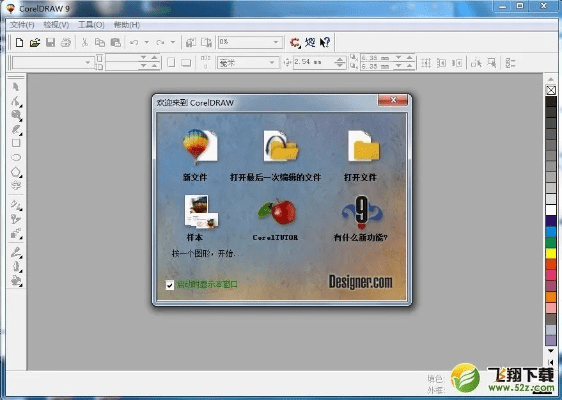Toggle landscape page orientation button
Screen dimensions: 562x400
coord(186,63)
